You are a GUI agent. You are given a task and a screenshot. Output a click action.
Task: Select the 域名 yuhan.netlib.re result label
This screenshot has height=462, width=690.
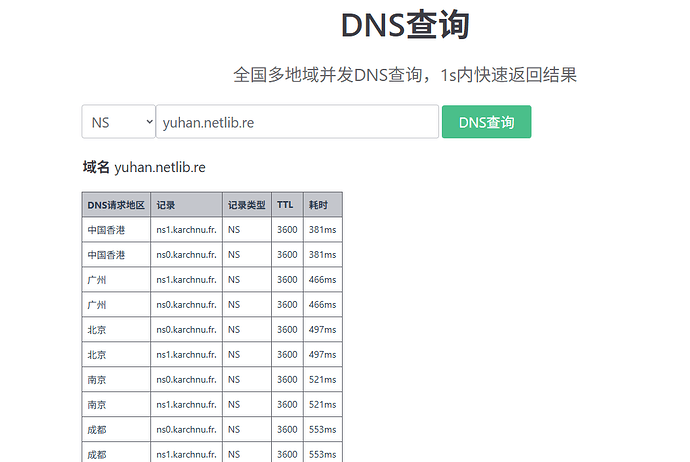144,167
